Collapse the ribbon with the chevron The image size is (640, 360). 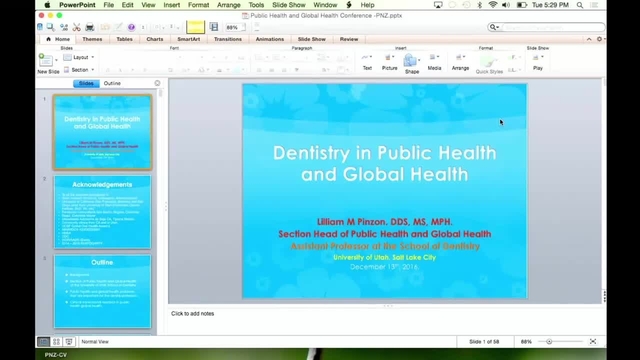589,39
